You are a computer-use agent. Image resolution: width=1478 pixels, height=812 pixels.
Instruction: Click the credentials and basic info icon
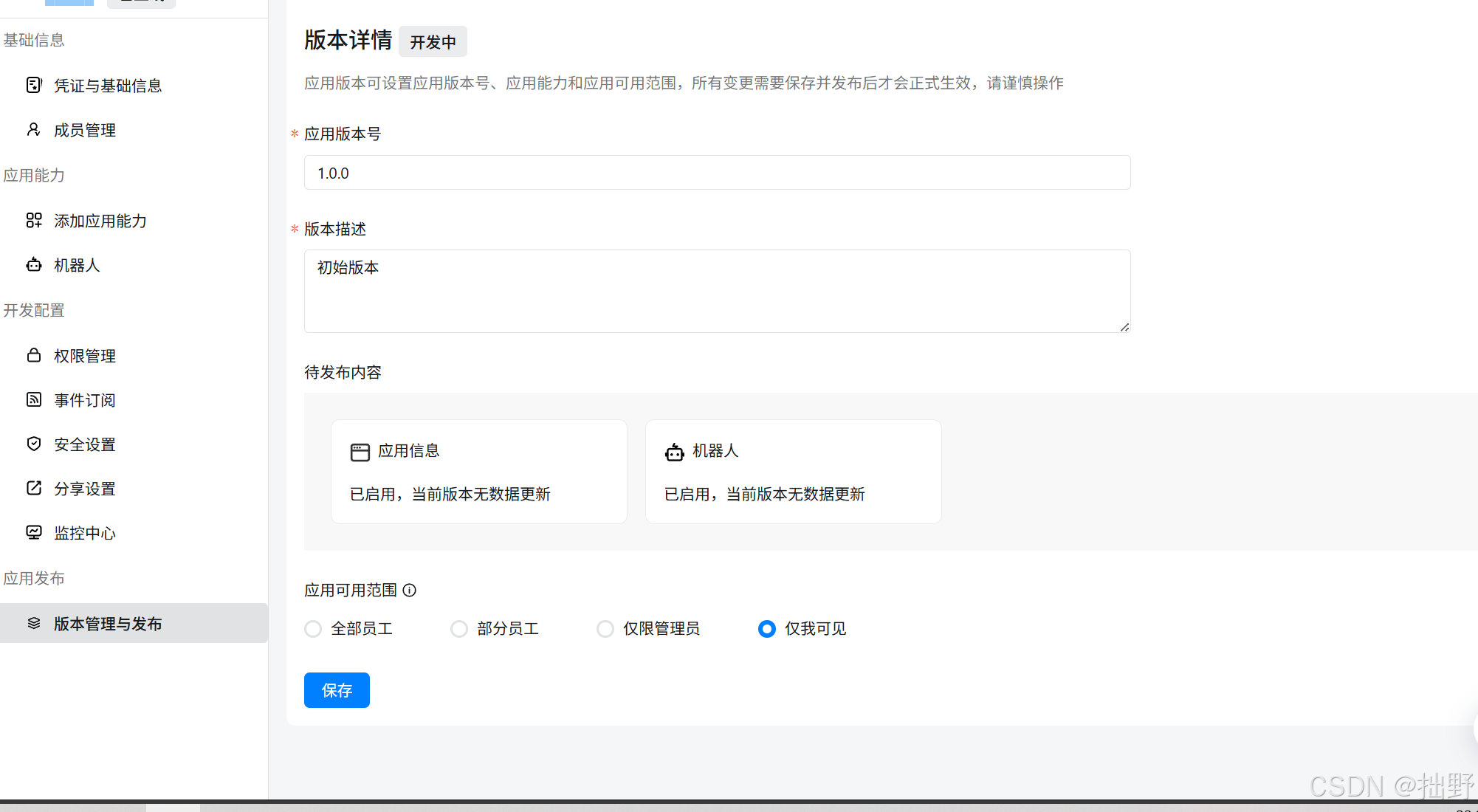tap(34, 85)
